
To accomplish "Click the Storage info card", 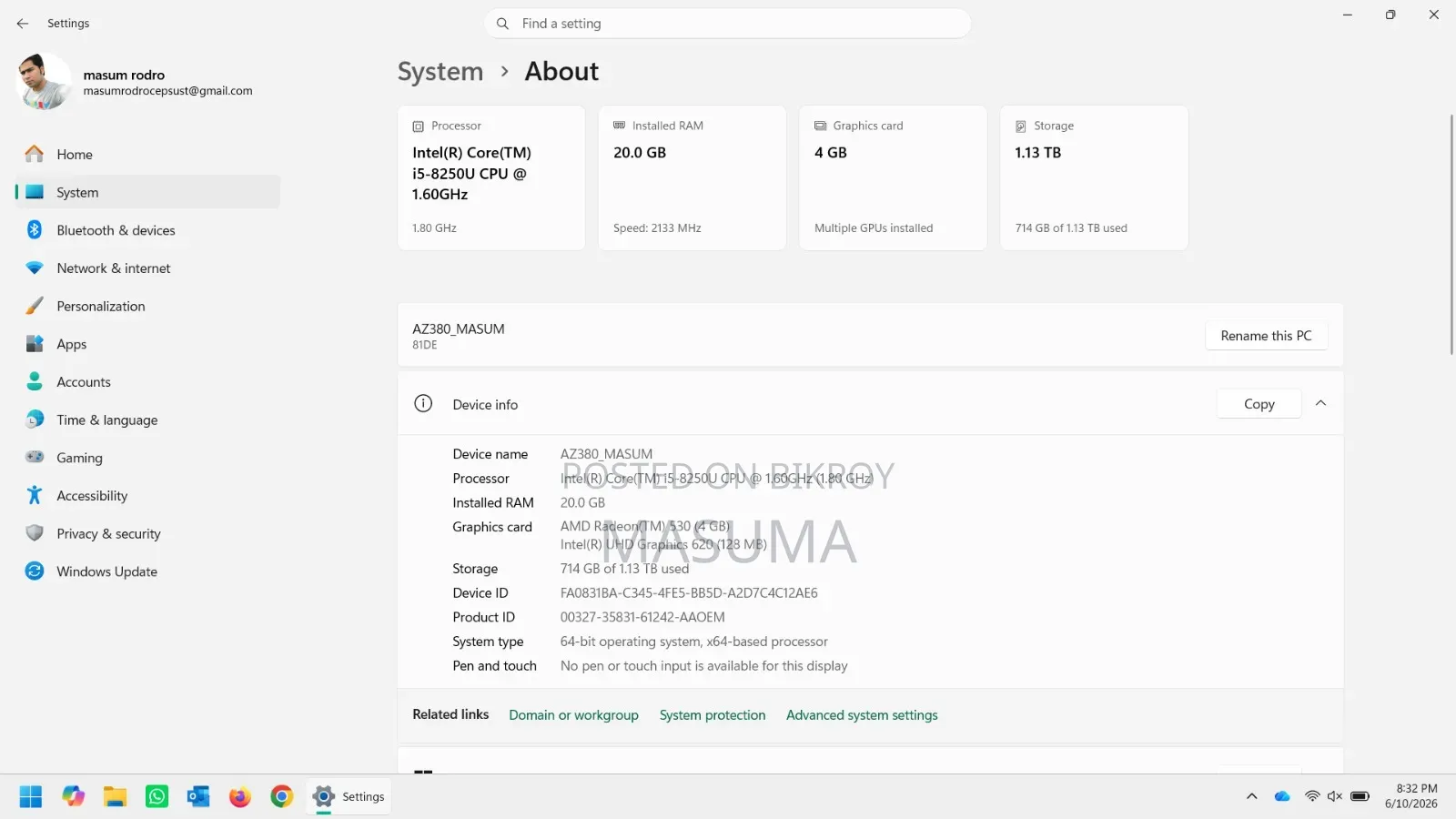I will [x=1094, y=177].
